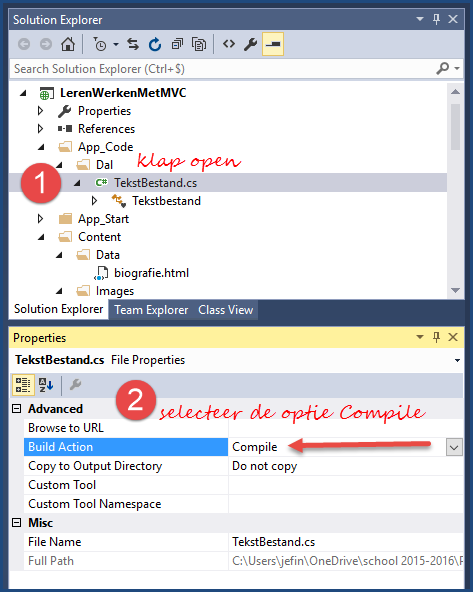Click the Solution Explorer vertical scrollbar thumb
The height and width of the screenshot is (592, 473).
pyautogui.click(x=455, y=127)
